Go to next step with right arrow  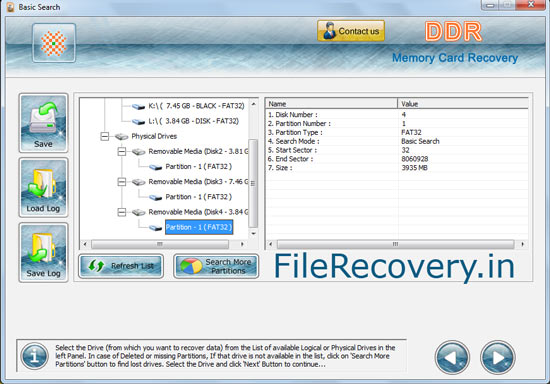tap(498, 357)
